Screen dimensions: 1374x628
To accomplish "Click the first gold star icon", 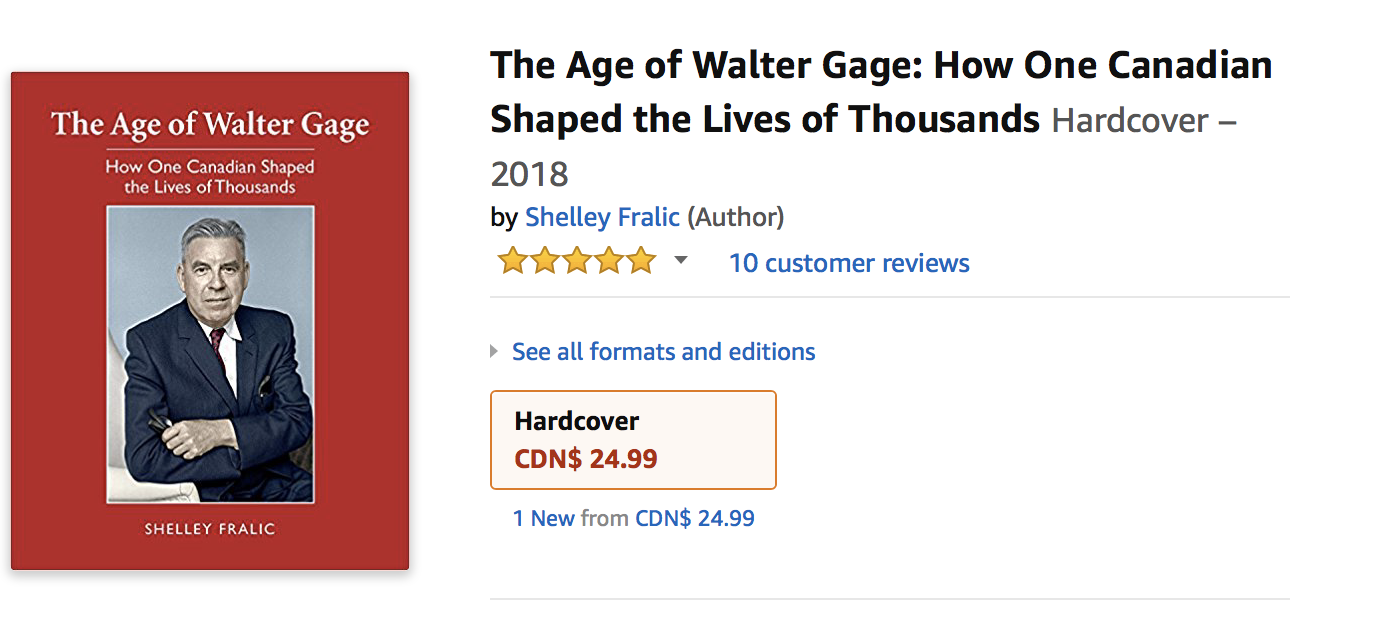I will 511,259.
